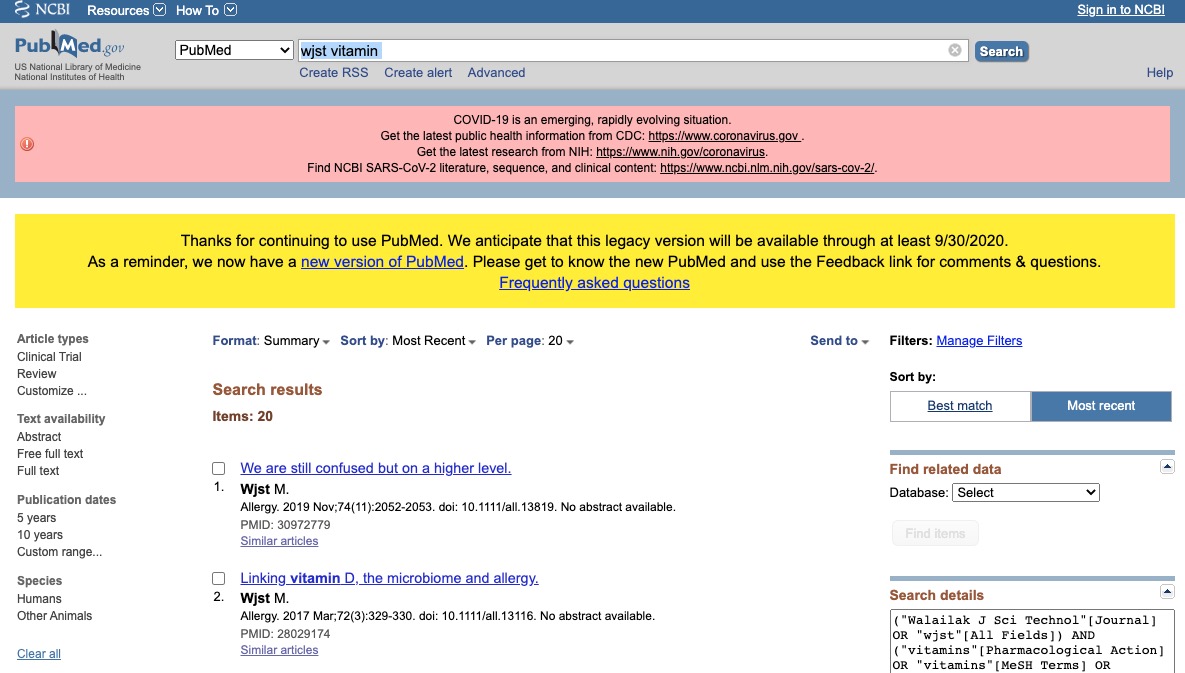1185x673 pixels.
Task: Open the NCBI sars-cov-2 link
Action: (x=766, y=168)
